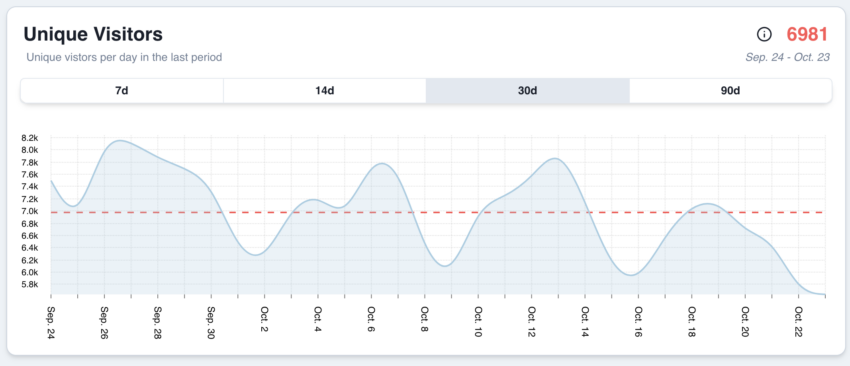Click the 5.8k y-axis label
Image resolution: width=850 pixels, height=366 pixels.
[29, 285]
